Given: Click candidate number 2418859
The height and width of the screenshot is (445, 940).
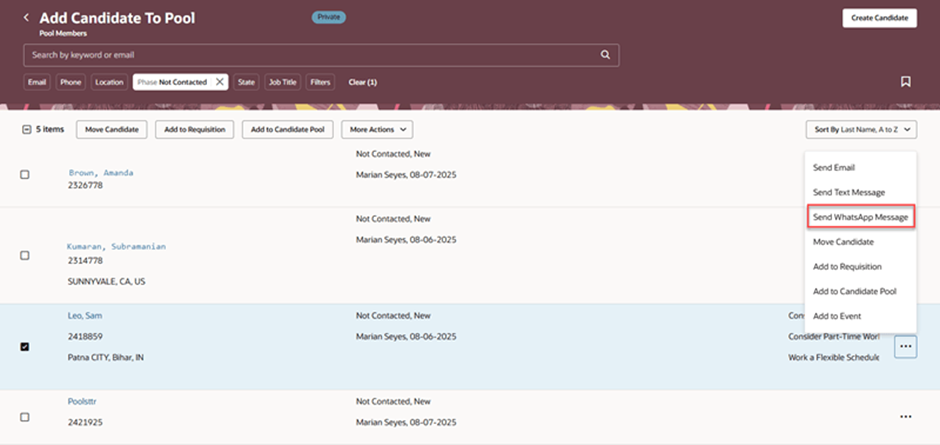Looking at the screenshot, I should point(85,336).
